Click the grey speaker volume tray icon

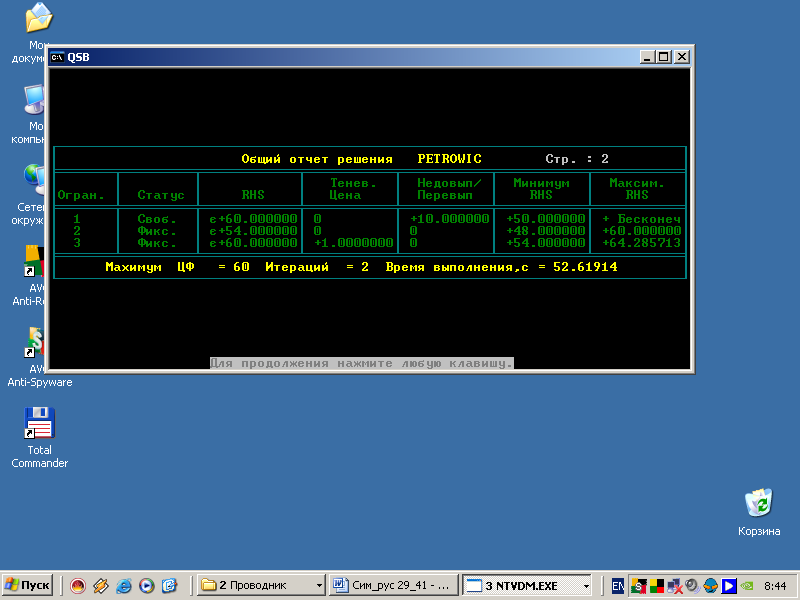tap(692, 586)
